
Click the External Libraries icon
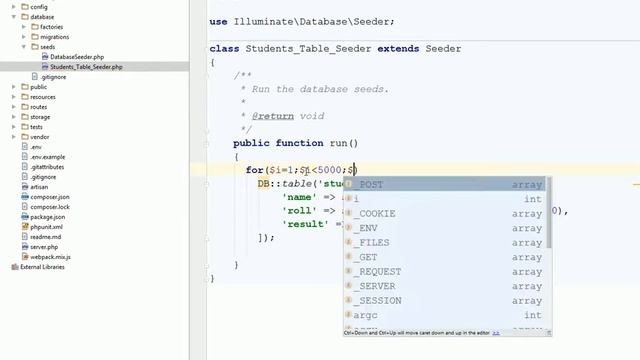pos(15,267)
